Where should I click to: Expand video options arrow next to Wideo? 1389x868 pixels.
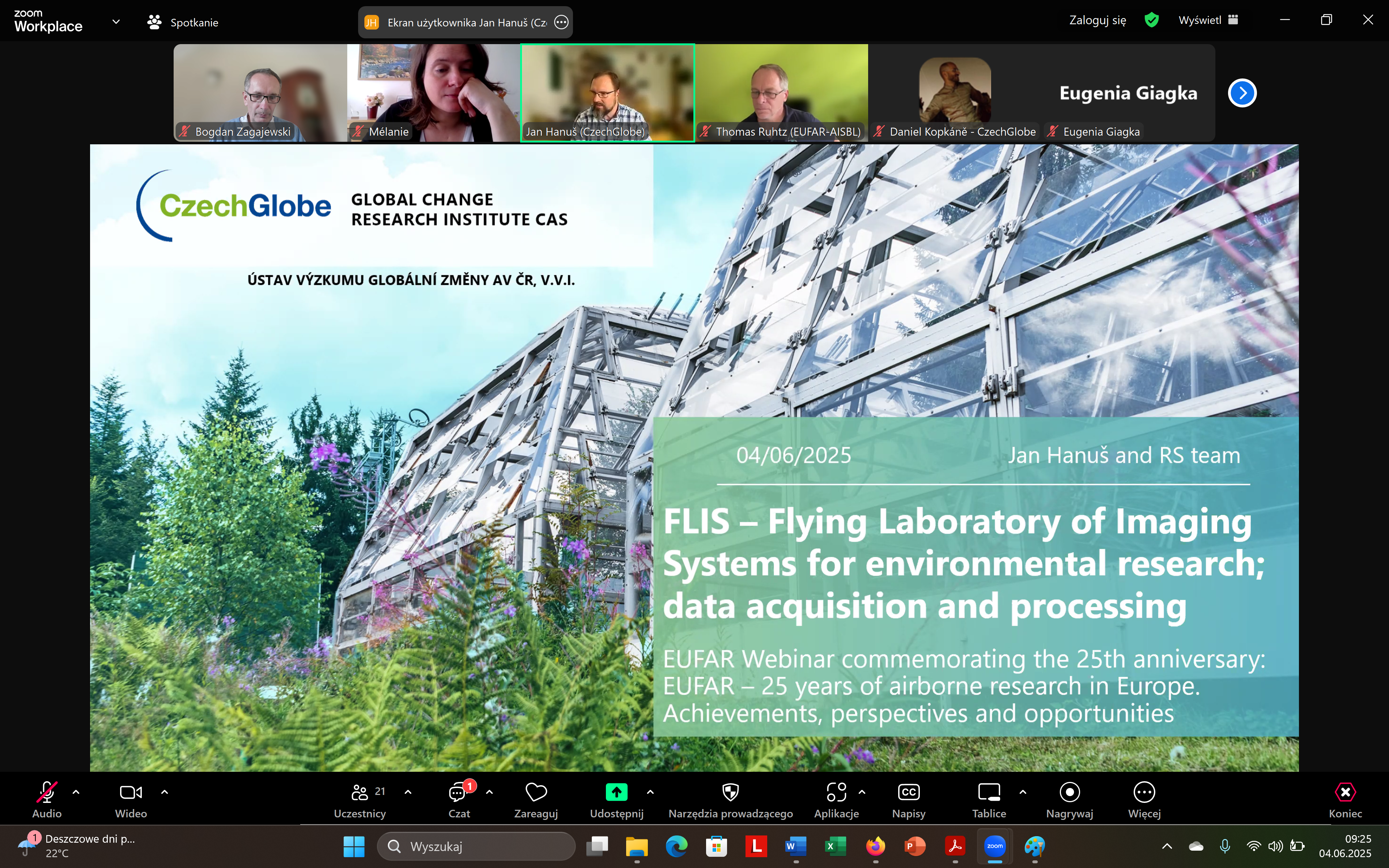point(165,792)
